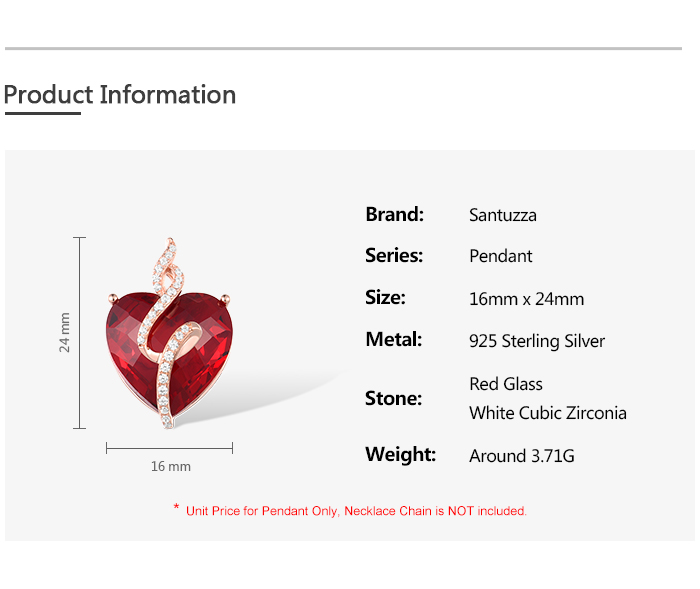
Task: Click the 16mm x 24mm size value
Action: (x=526, y=299)
